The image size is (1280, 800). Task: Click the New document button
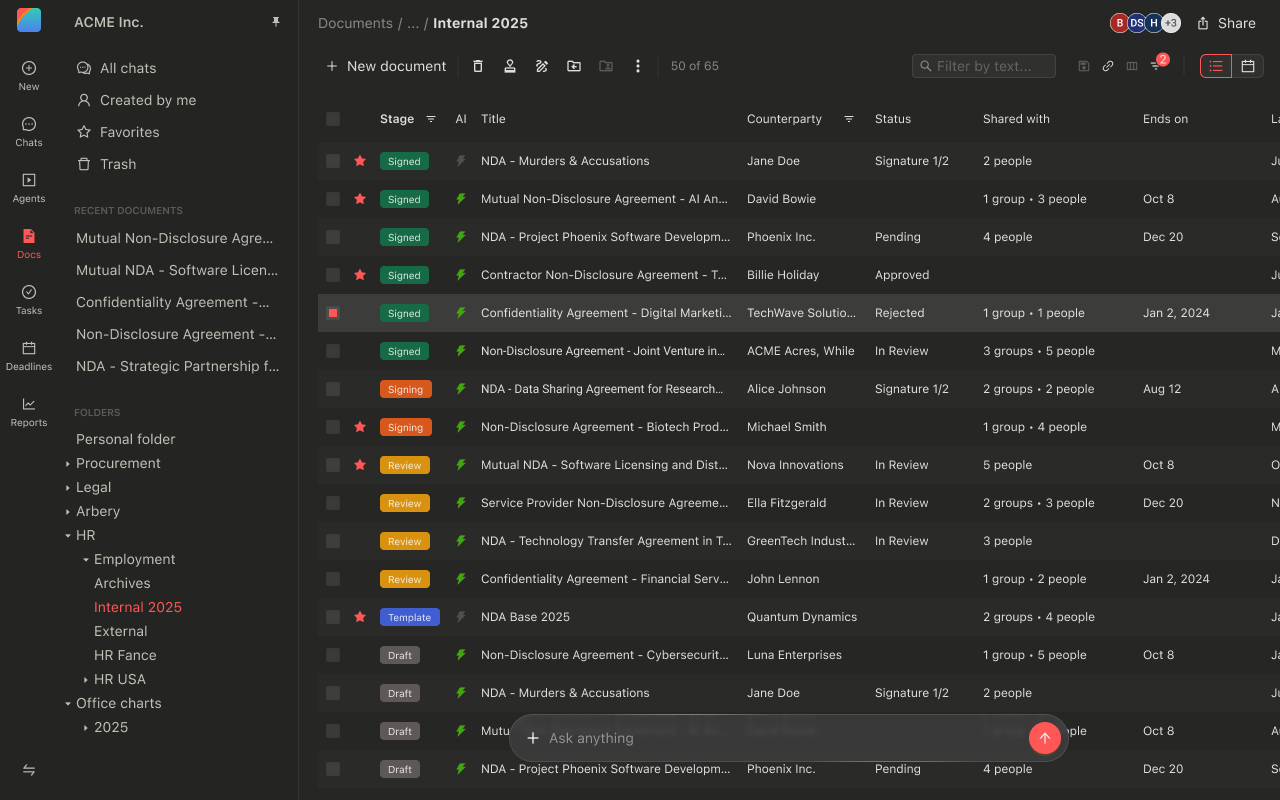[386, 66]
